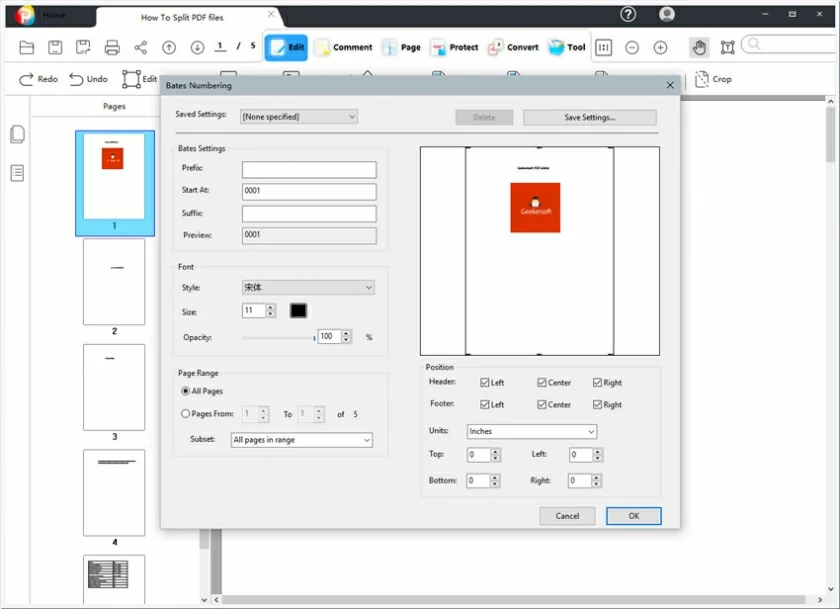The height and width of the screenshot is (609, 840).
Task: Uncheck the Header Center checkbox
Action: (x=543, y=382)
